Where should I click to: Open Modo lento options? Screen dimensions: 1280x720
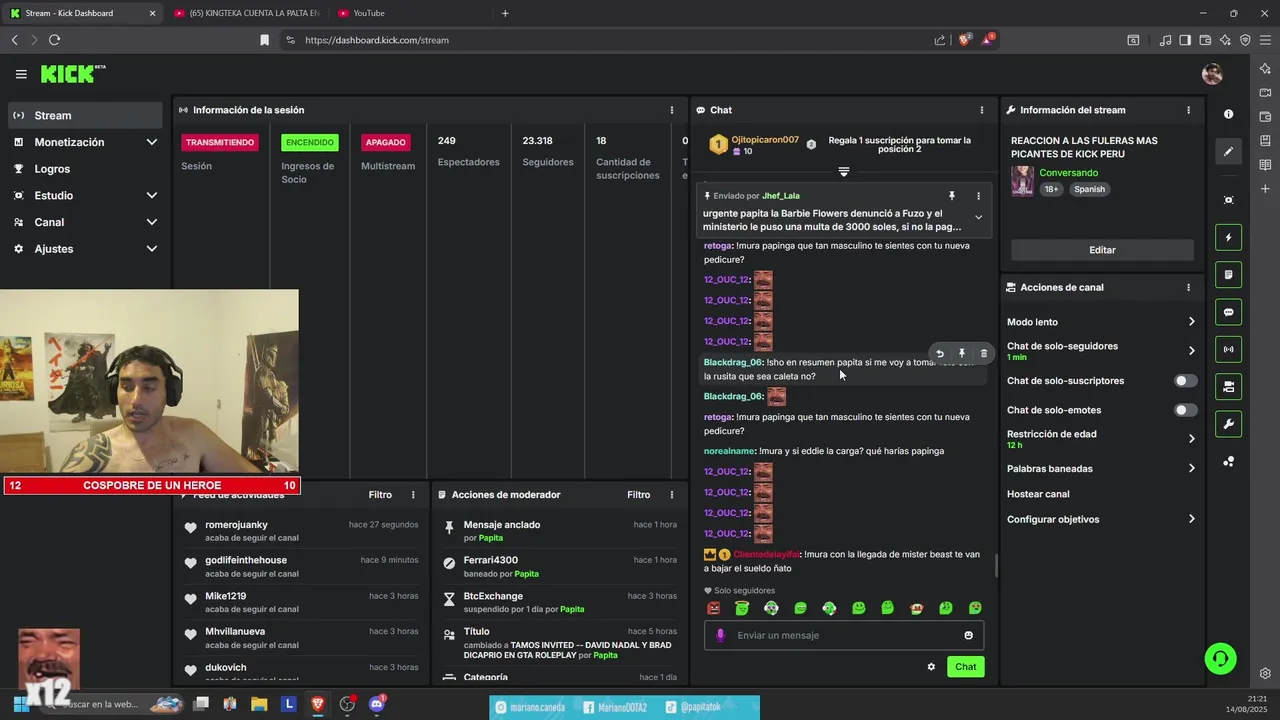pyautogui.click(x=1101, y=322)
